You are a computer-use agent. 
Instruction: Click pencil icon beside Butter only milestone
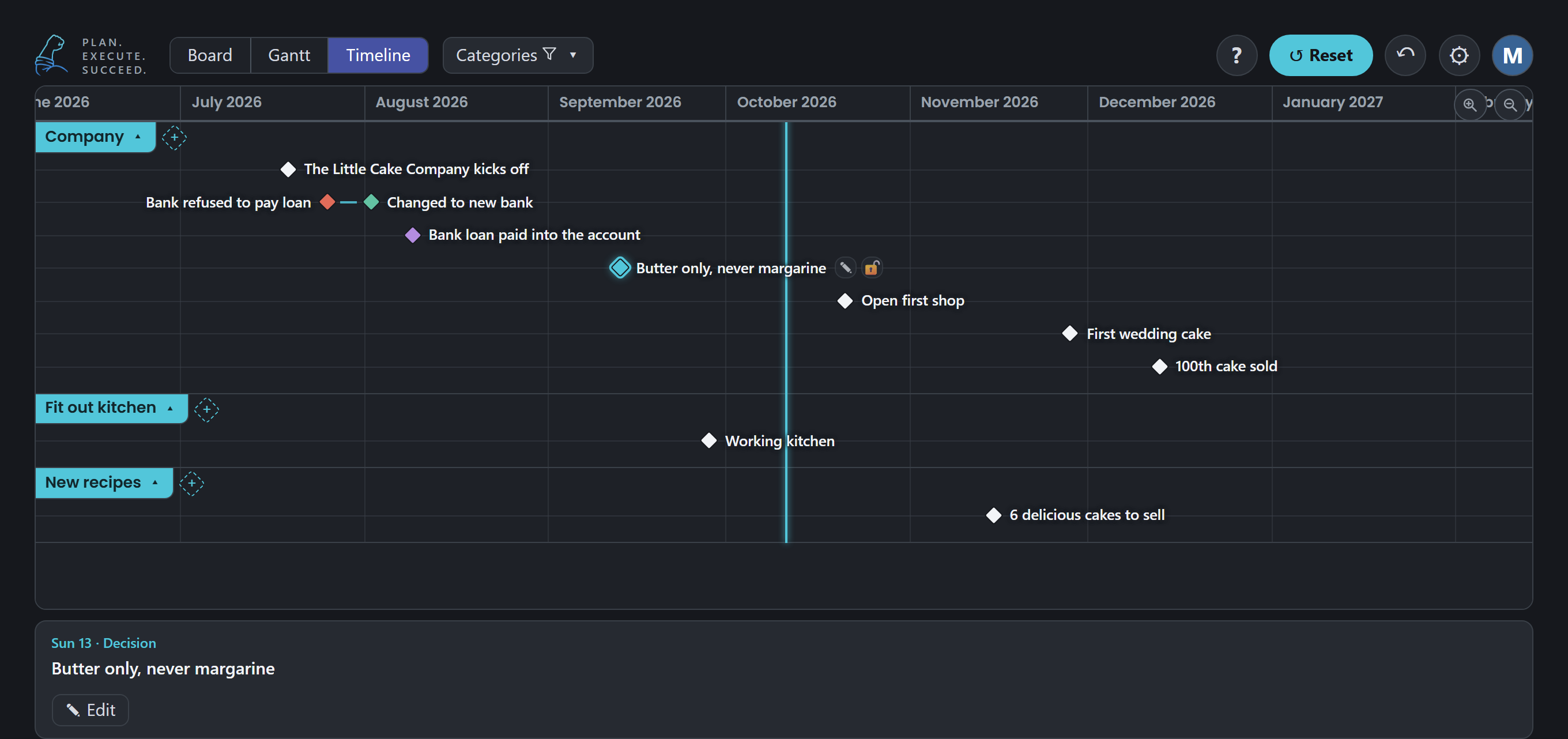tap(845, 267)
